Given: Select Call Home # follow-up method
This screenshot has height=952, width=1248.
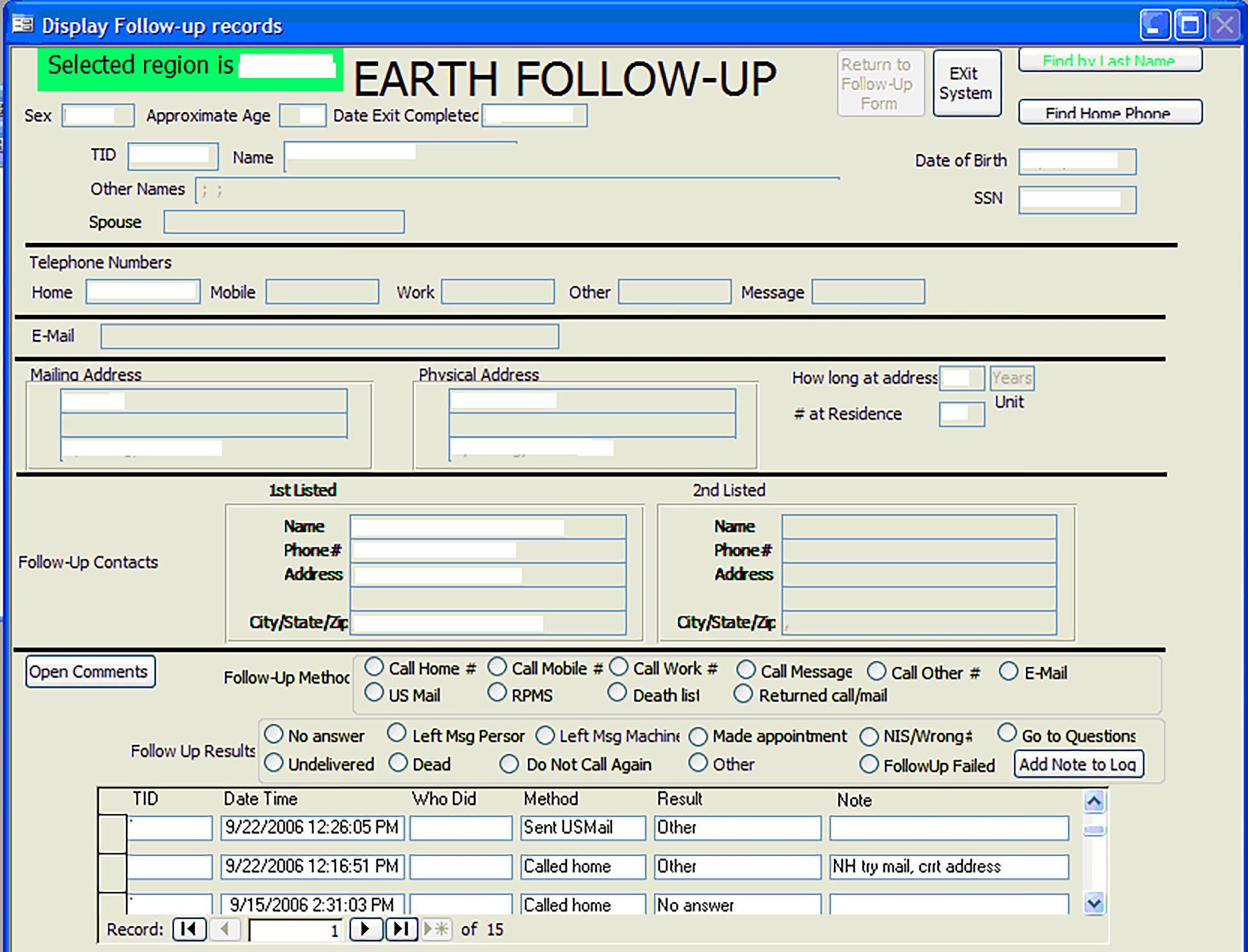Looking at the screenshot, I should [x=374, y=667].
